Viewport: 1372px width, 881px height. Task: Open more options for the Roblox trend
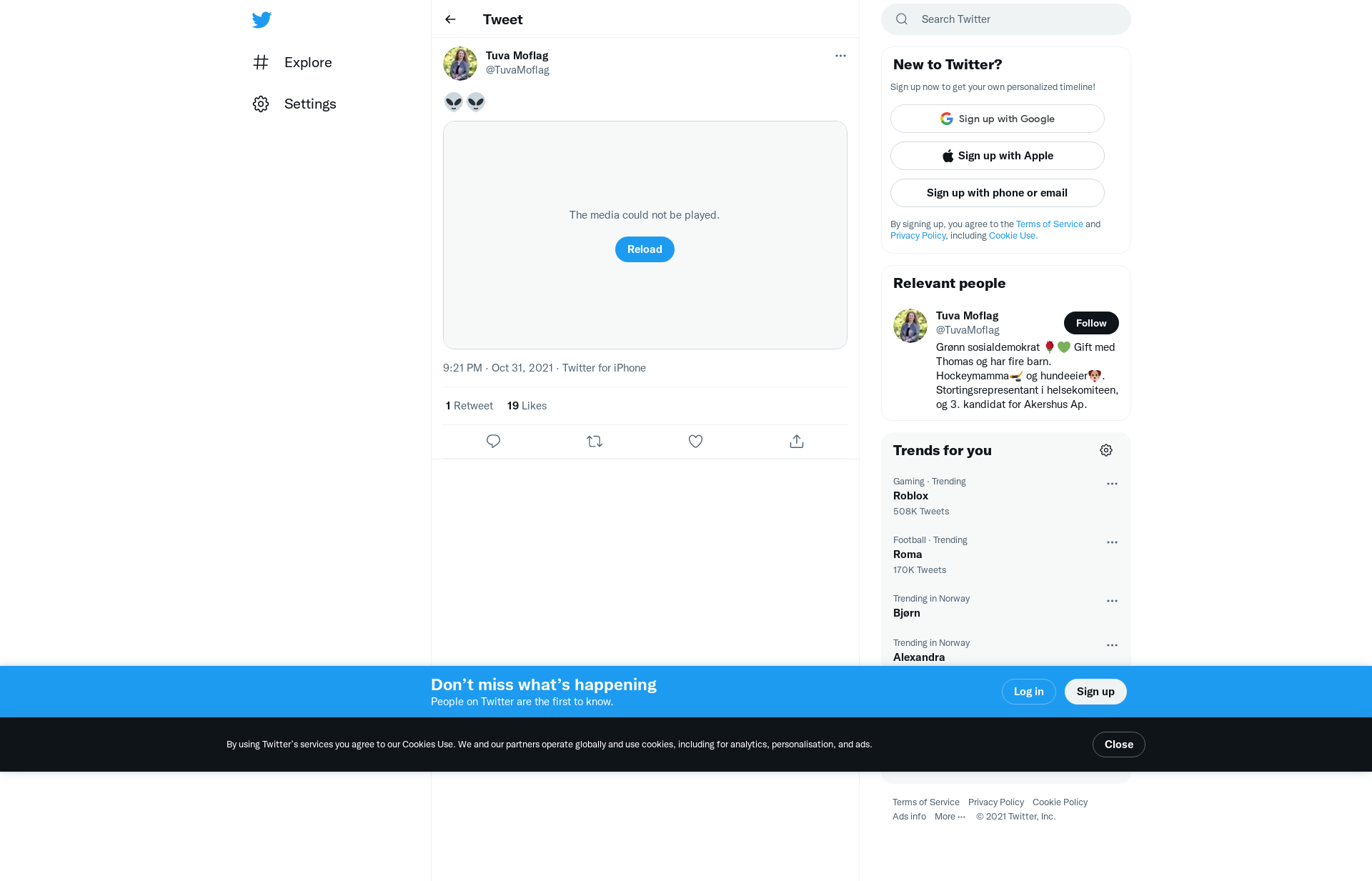coord(1112,484)
